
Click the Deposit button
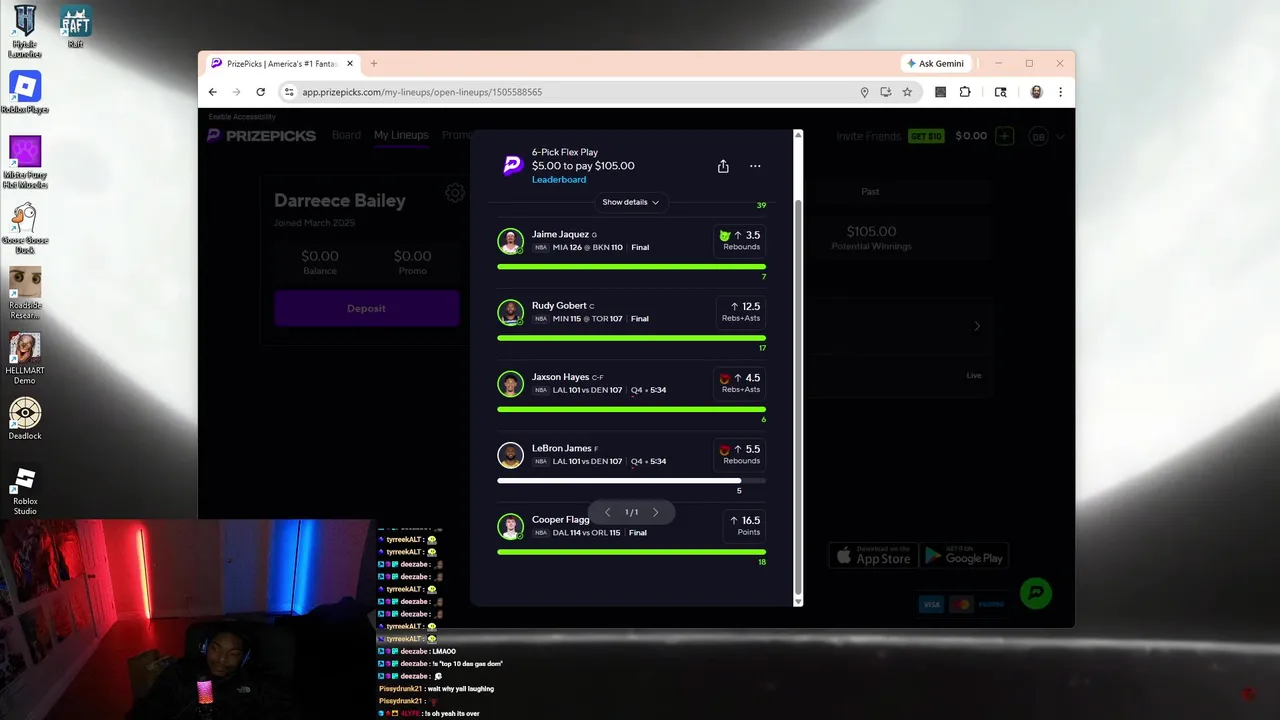click(x=366, y=308)
